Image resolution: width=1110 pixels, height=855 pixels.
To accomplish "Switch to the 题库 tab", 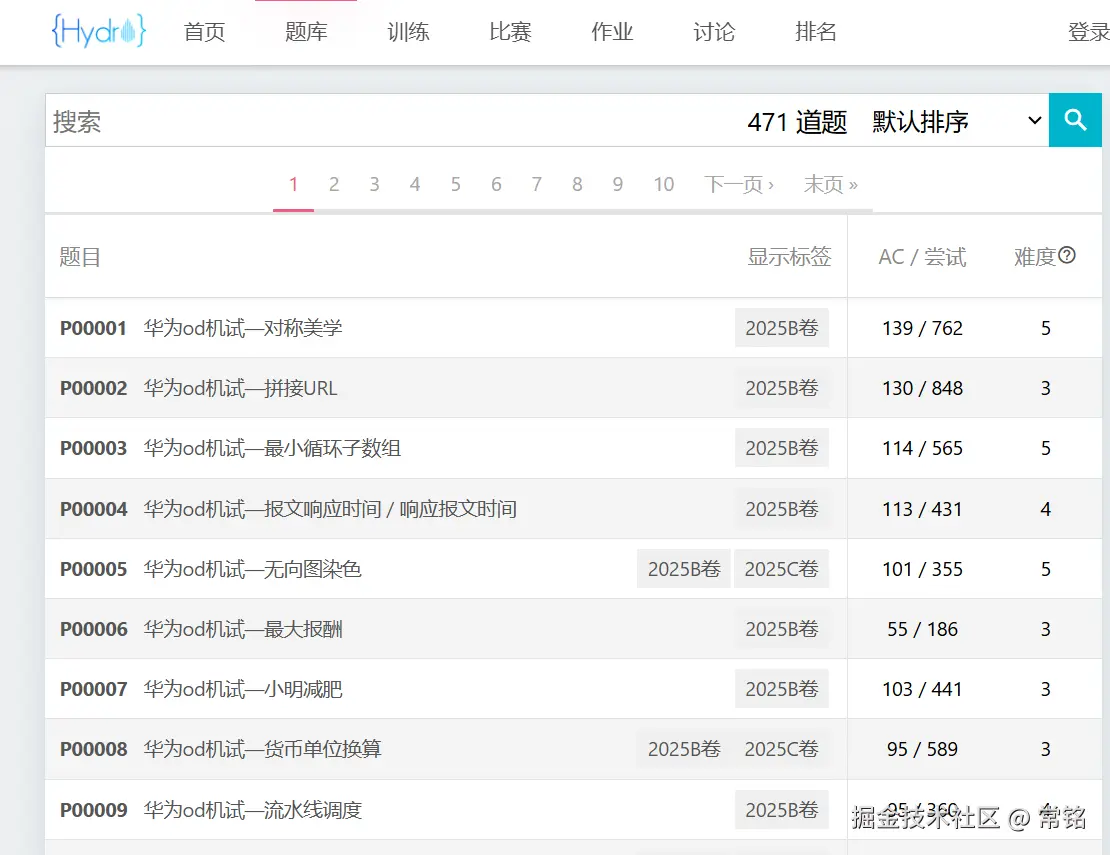I will coord(306,31).
